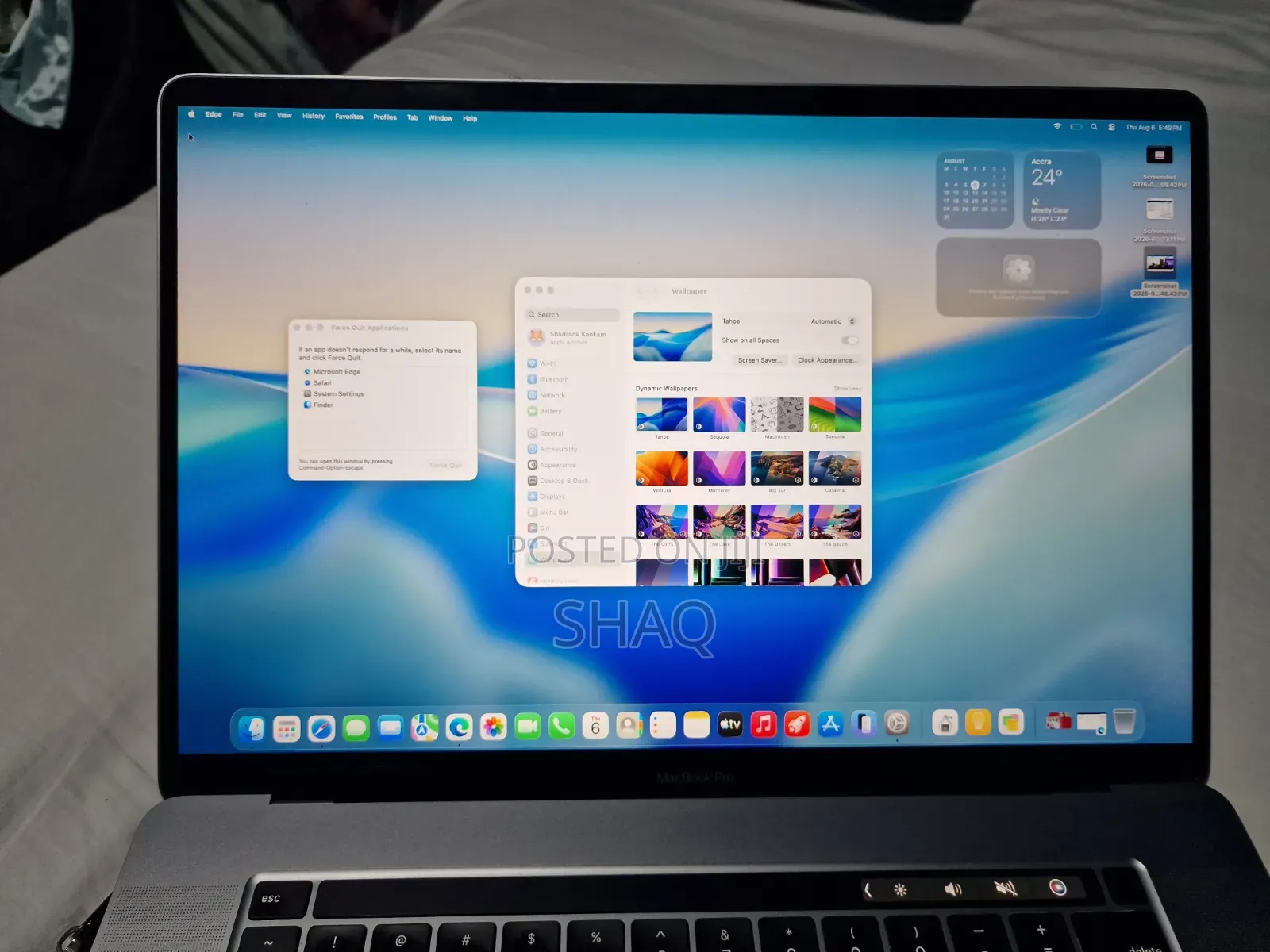The width and height of the screenshot is (1270, 952).
Task: Open Messages in the Dock
Action: [356, 727]
